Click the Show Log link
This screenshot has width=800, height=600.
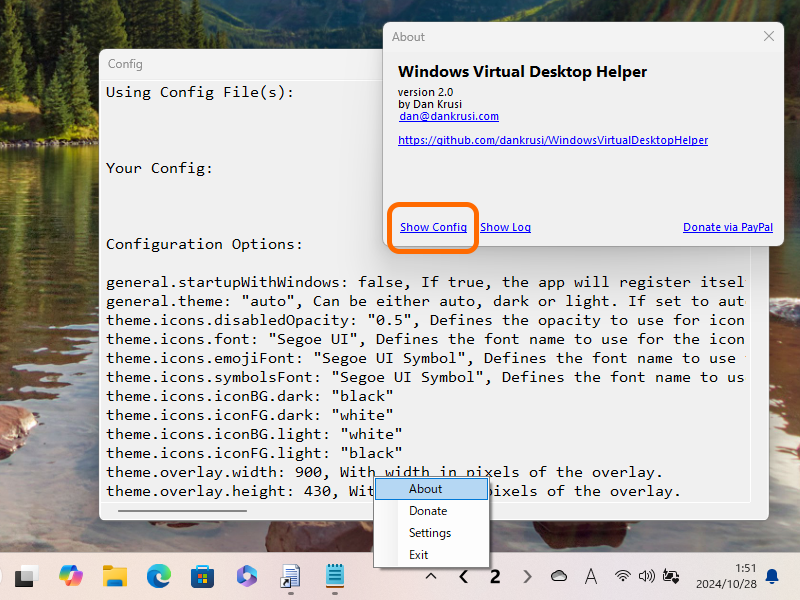point(505,227)
